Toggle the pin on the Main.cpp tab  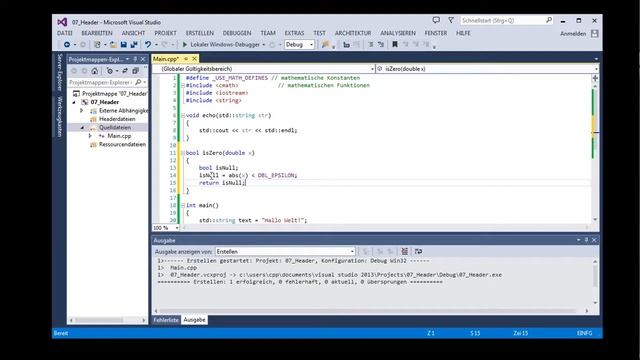[x=186, y=59]
